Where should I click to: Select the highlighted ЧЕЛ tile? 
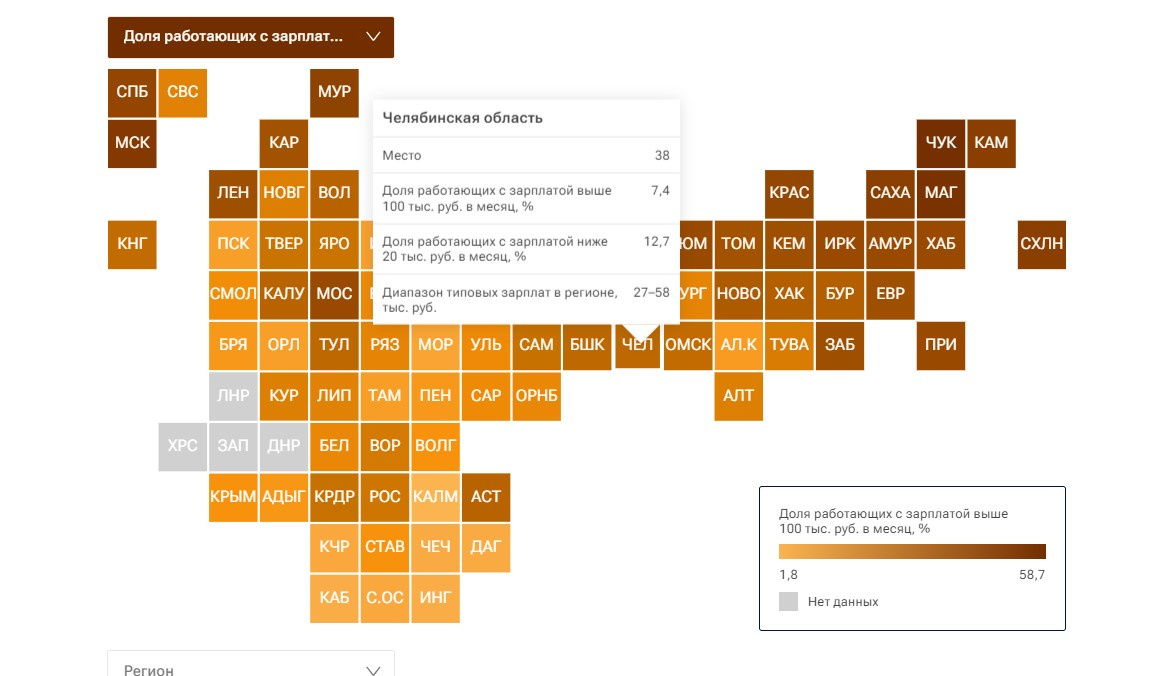[637, 346]
